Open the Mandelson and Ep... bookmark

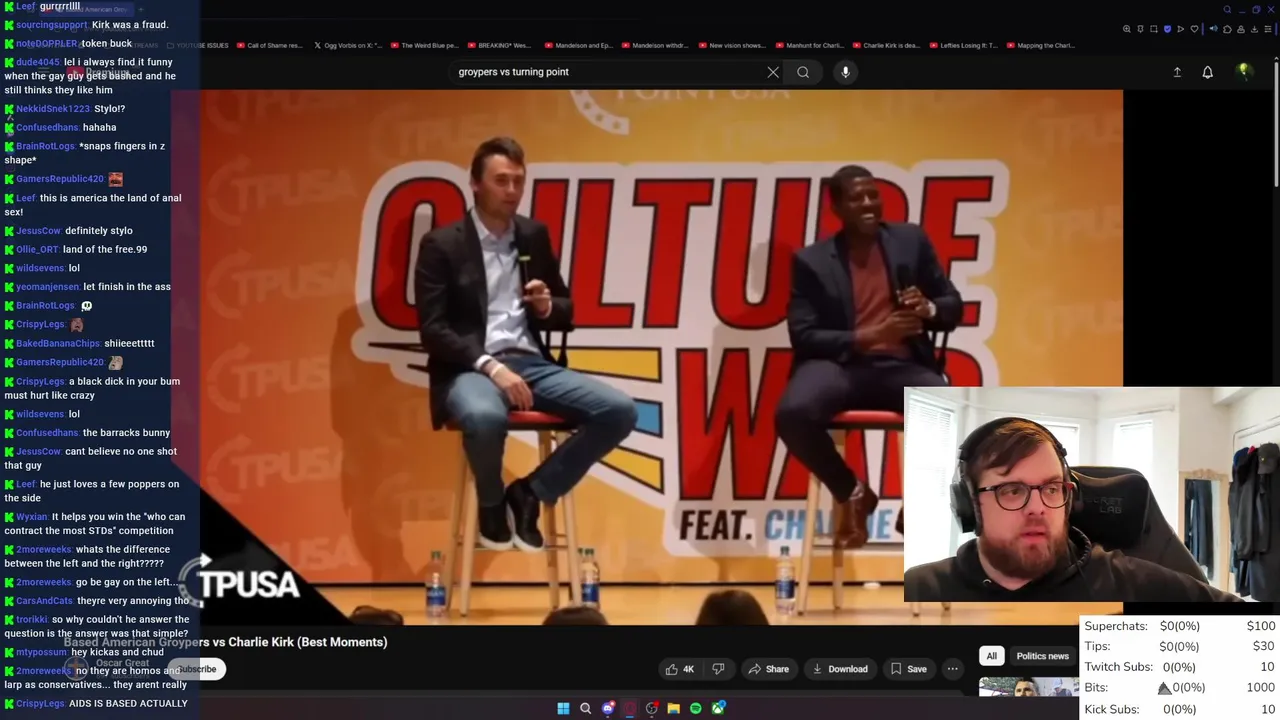[x=579, y=45]
